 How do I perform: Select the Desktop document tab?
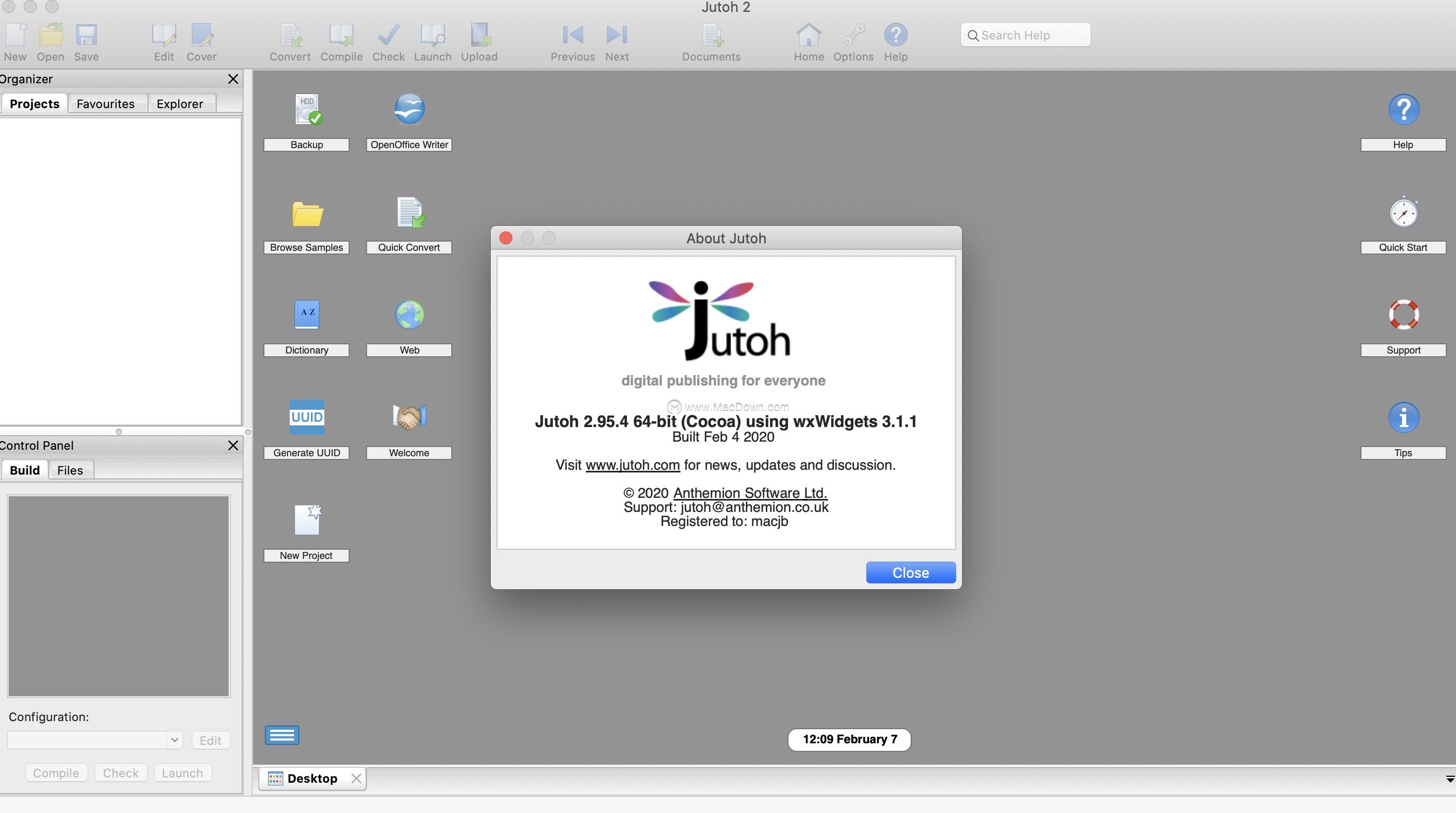(312, 778)
